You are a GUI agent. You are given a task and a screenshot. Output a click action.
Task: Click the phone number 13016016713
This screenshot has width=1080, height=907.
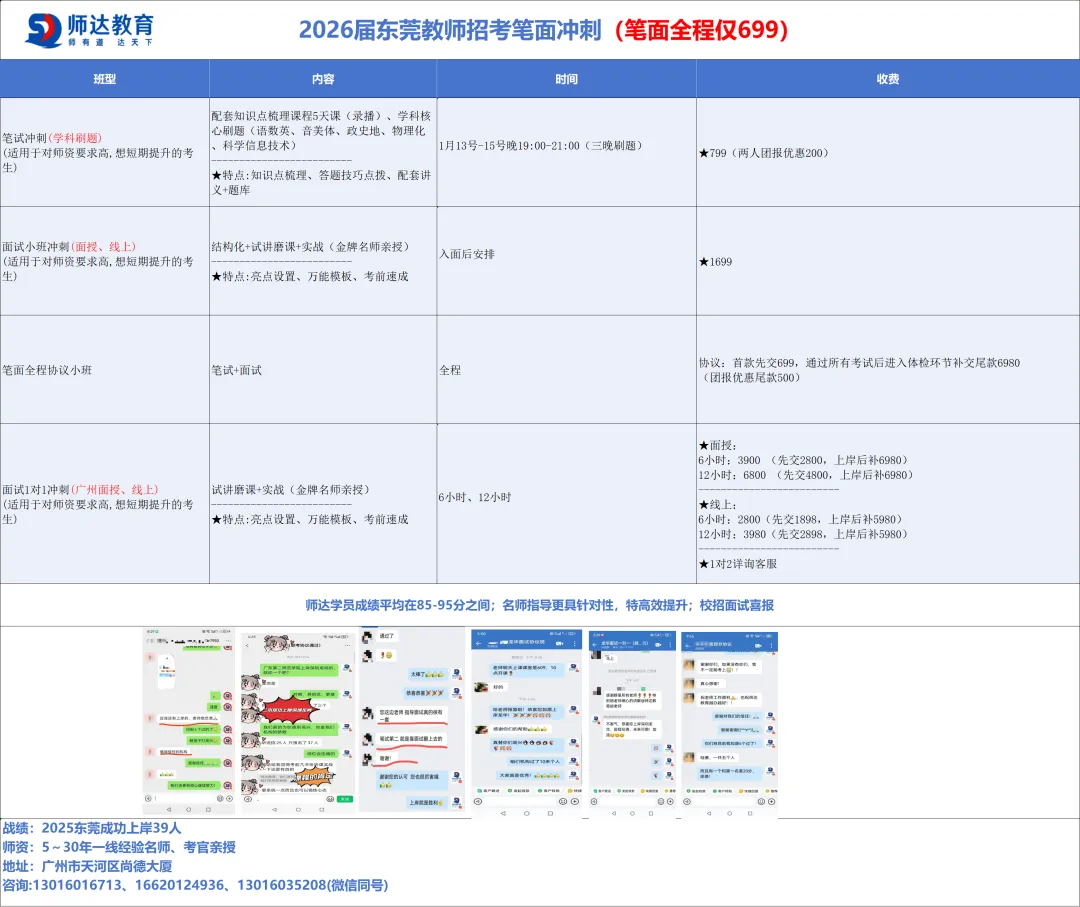click(x=77, y=885)
